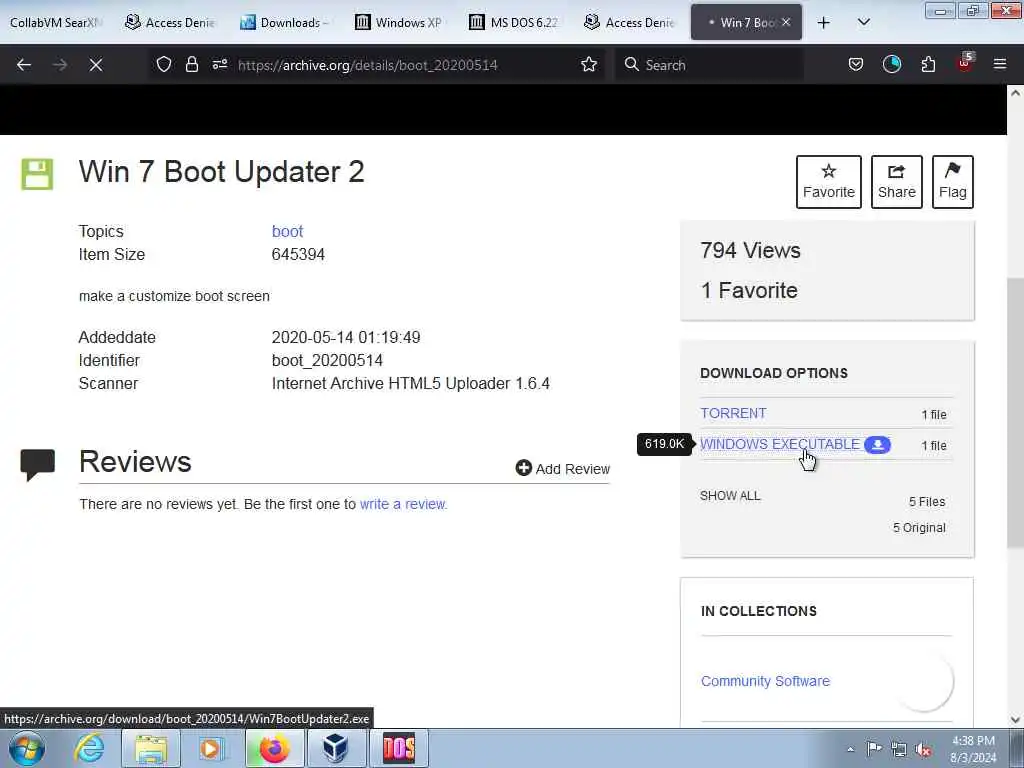Switch to the Downloads tab
Screen dimensions: 1024x768
(286, 23)
